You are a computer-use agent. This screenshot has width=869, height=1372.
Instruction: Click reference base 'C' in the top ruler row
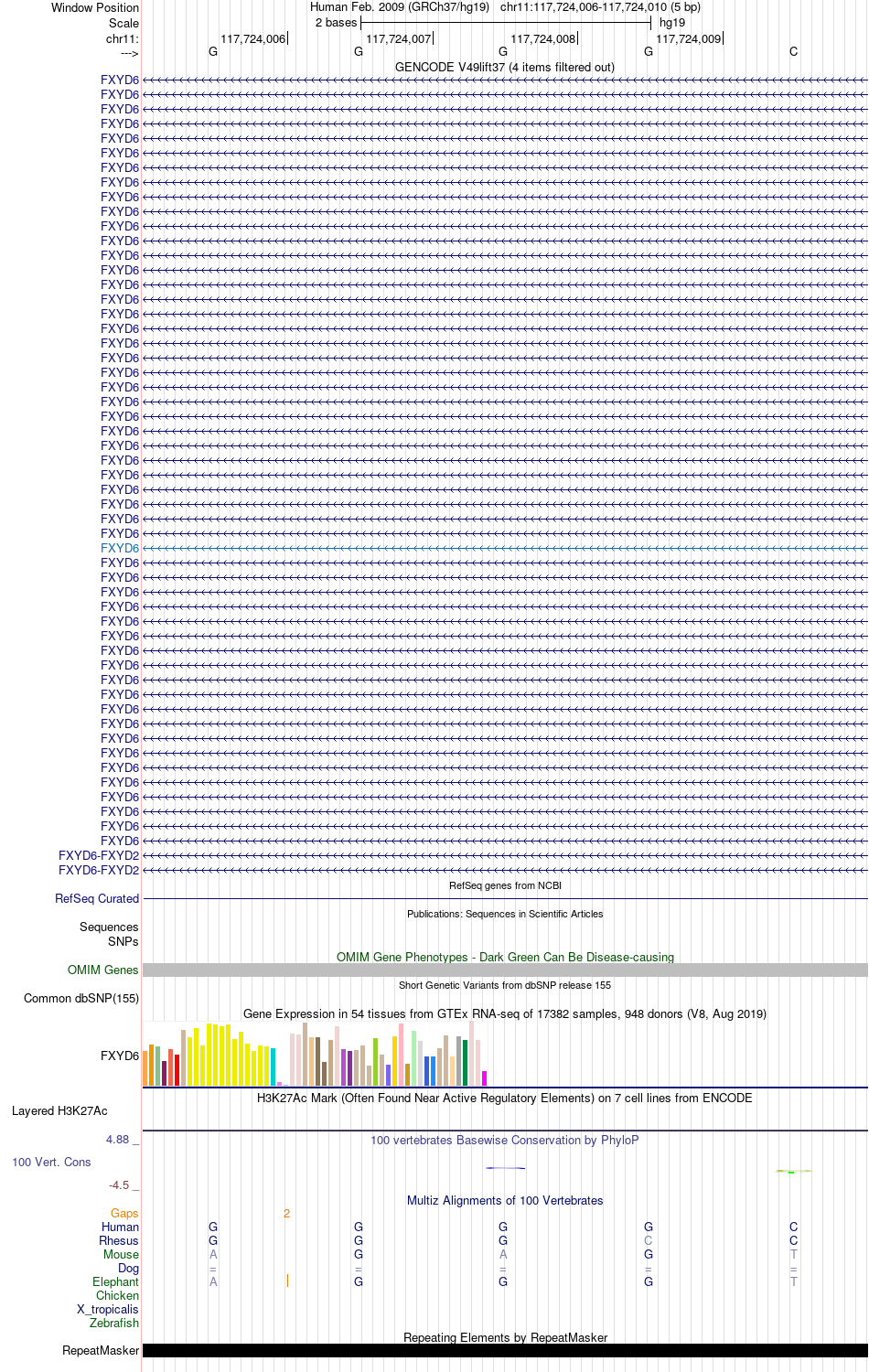click(x=794, y=52)
